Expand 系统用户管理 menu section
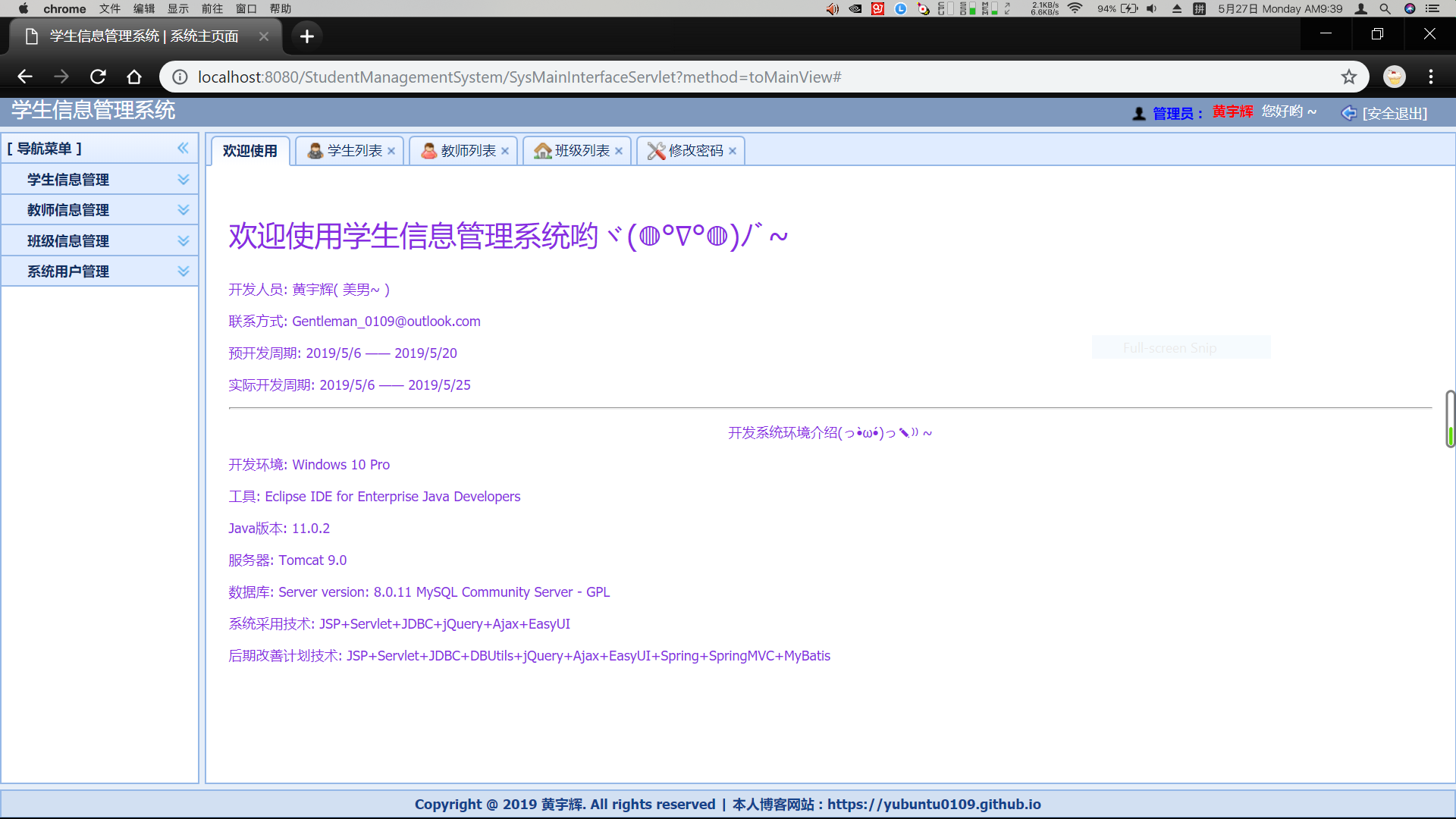Image resolution: width=1456 pixels, height=819 pixels. click(x=183, y=271)
